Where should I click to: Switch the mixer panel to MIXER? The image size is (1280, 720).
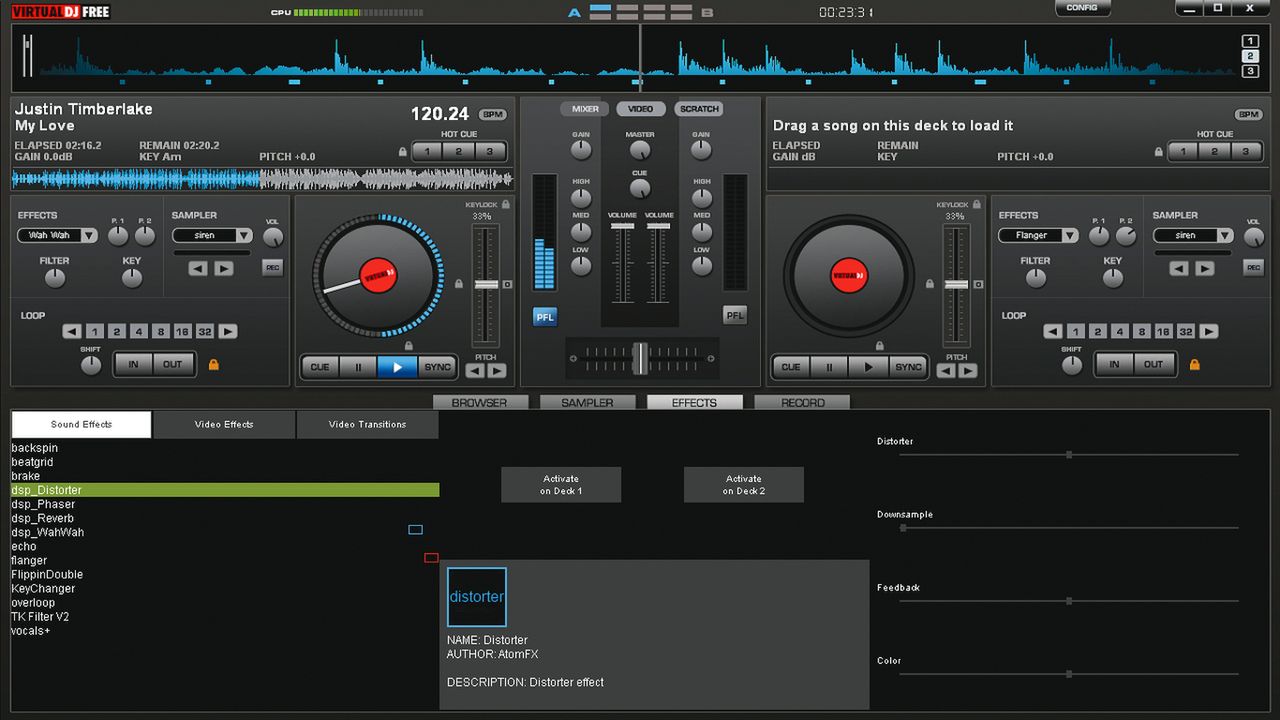(x=585, y=109)
